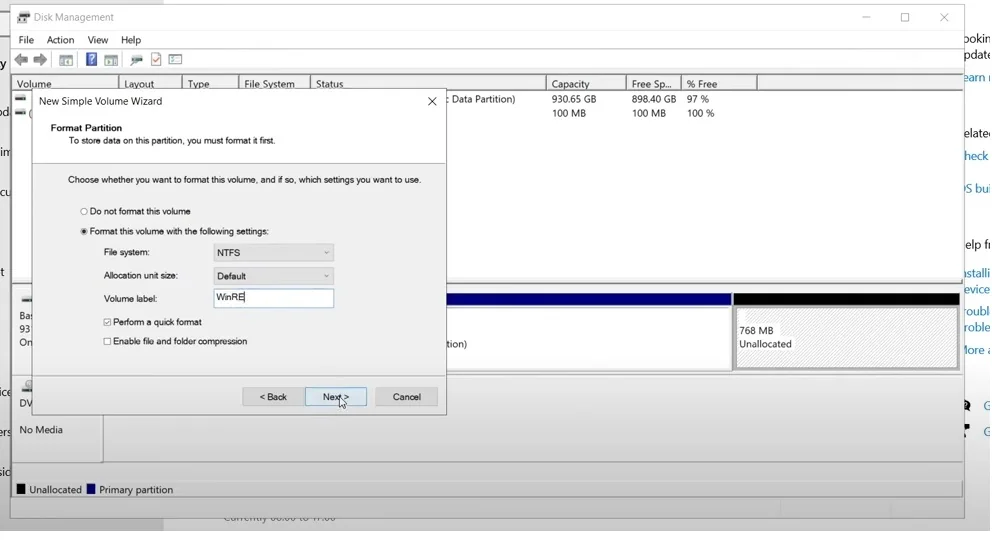This screenshot has width=992, height=540.
Task: Click the Volume label field containing WinRE
Action: pyautogui.click(x=273, y=298)
